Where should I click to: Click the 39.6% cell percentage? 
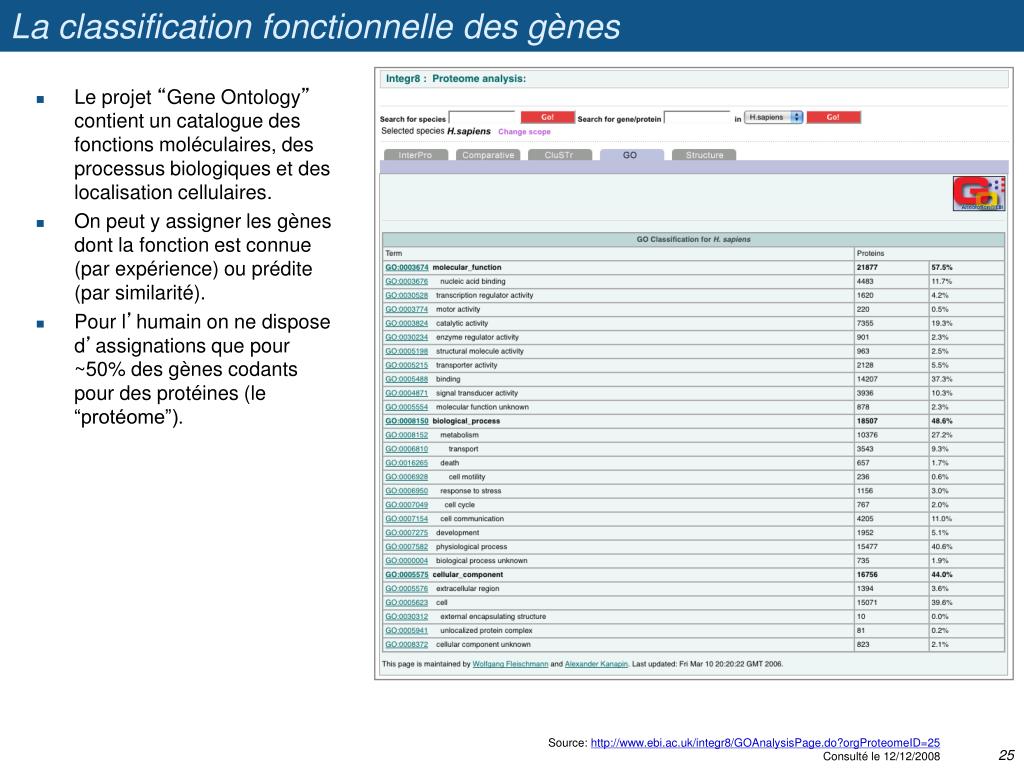click(x=967, y=603)
